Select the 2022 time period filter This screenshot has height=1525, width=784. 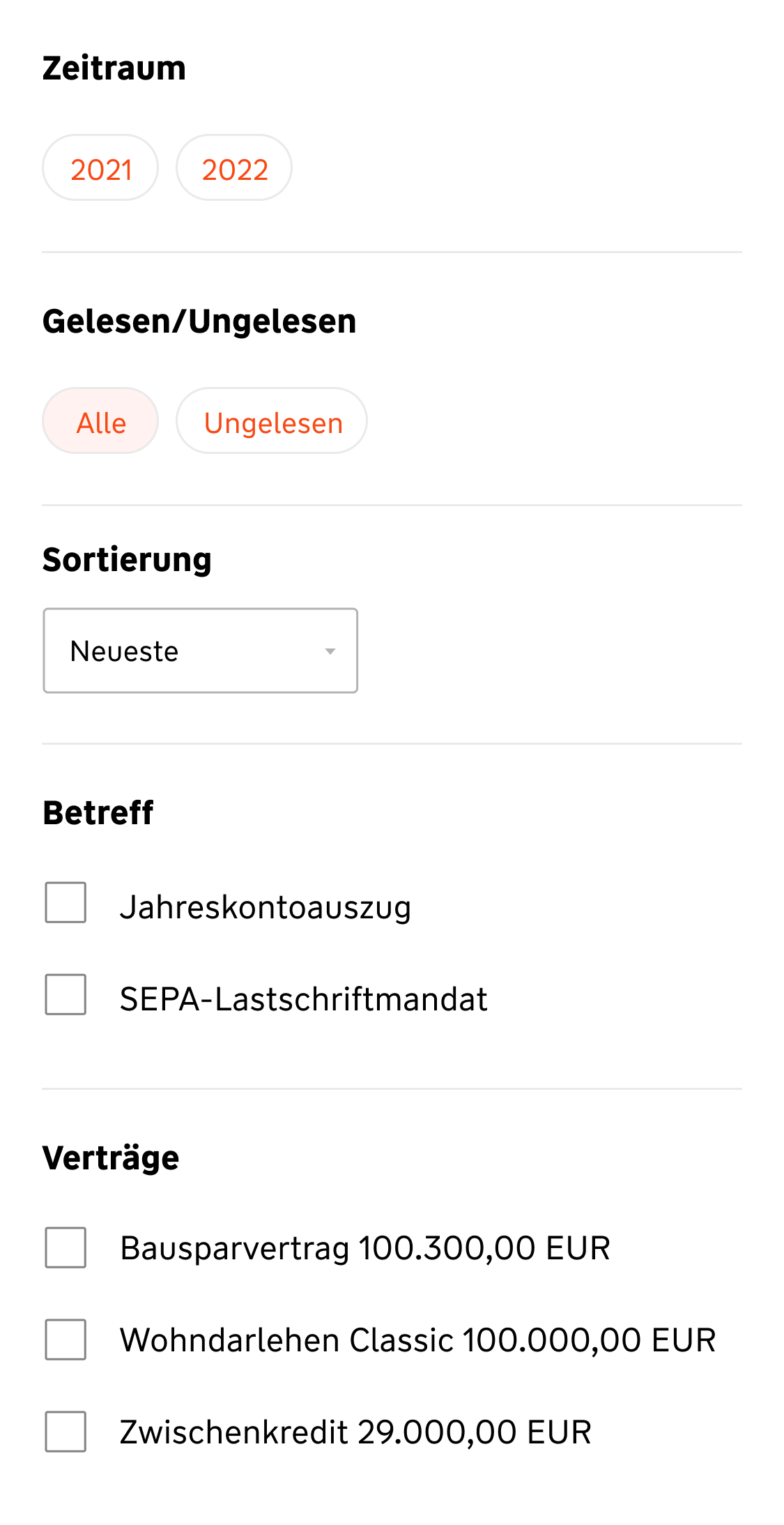tap(234, 168)
